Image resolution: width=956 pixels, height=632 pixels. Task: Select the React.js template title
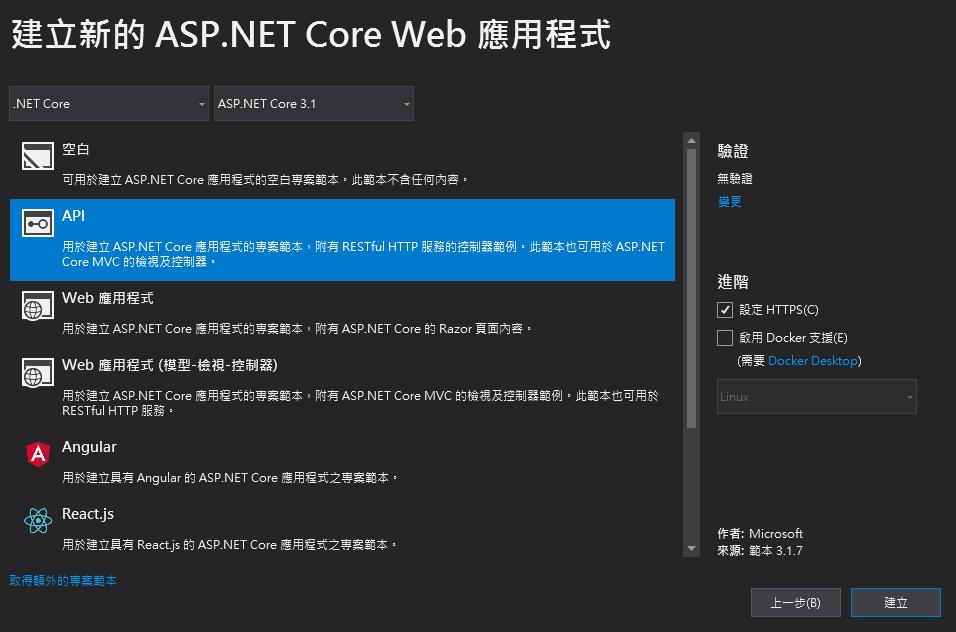88,514
